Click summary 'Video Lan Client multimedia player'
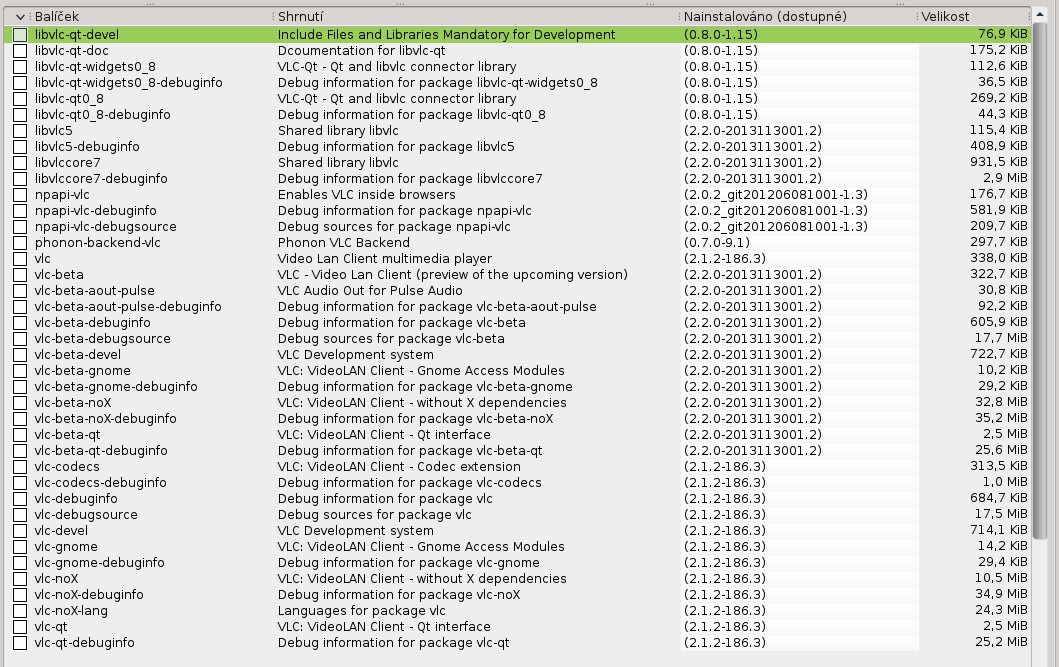This screenshot has height=667, width=1059. click(x=385, y=259)
